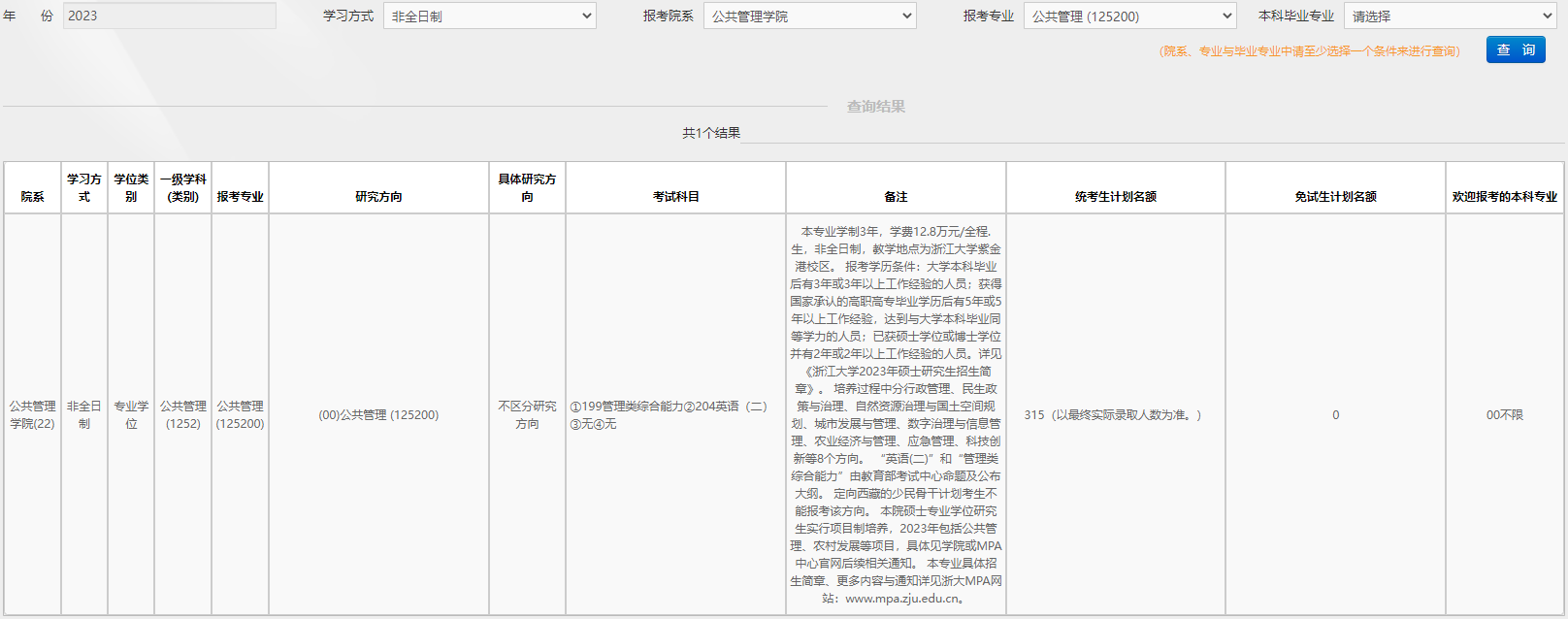1568x619 pixels.
Task: Click the exam subjects cell starting with ①199管理类综合能力
Action: click(x=669, y=414)
